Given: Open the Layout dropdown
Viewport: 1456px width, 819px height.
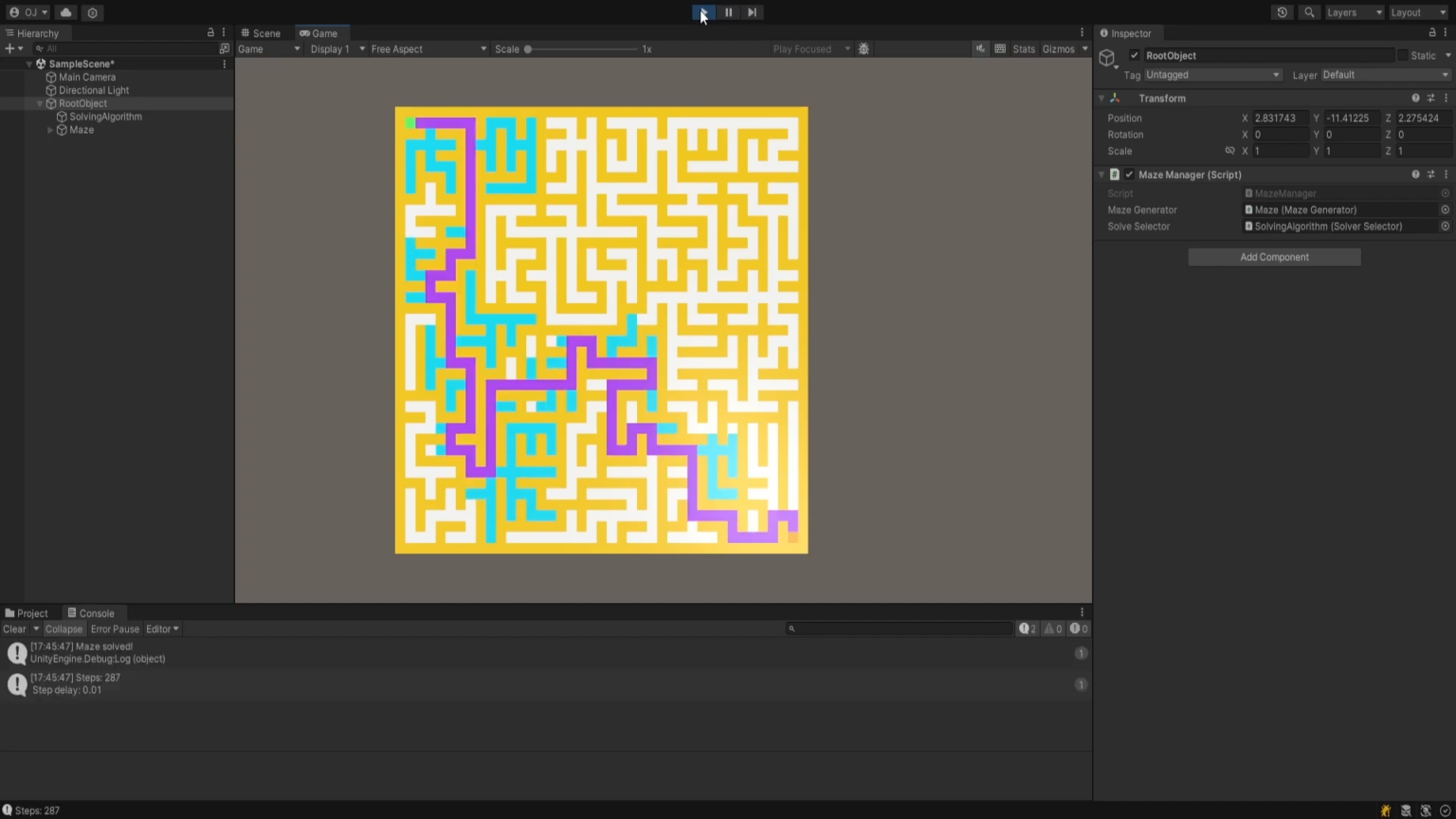Looking at the screenshot, I should [1415, 12].
